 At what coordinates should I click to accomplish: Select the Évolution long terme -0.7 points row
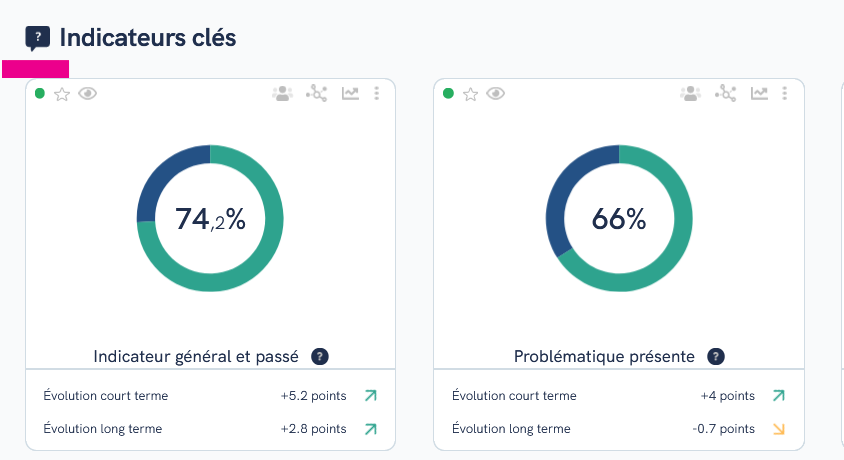[618, 429]
